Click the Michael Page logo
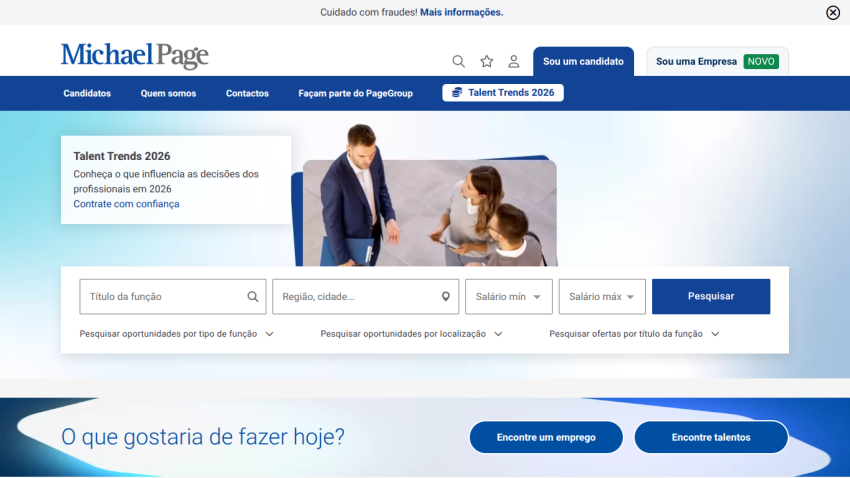850x478 pixels. 134,56
